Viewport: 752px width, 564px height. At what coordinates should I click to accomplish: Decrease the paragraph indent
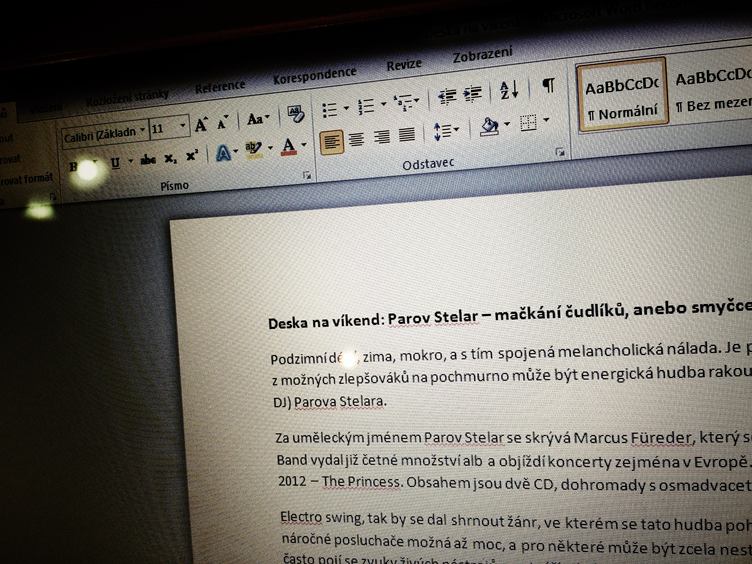[447, 96]
